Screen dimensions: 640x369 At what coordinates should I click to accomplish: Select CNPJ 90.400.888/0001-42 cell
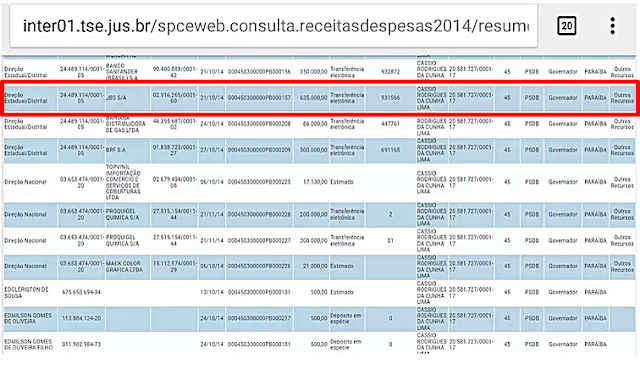pyautogui.click(x=174, y=72)
